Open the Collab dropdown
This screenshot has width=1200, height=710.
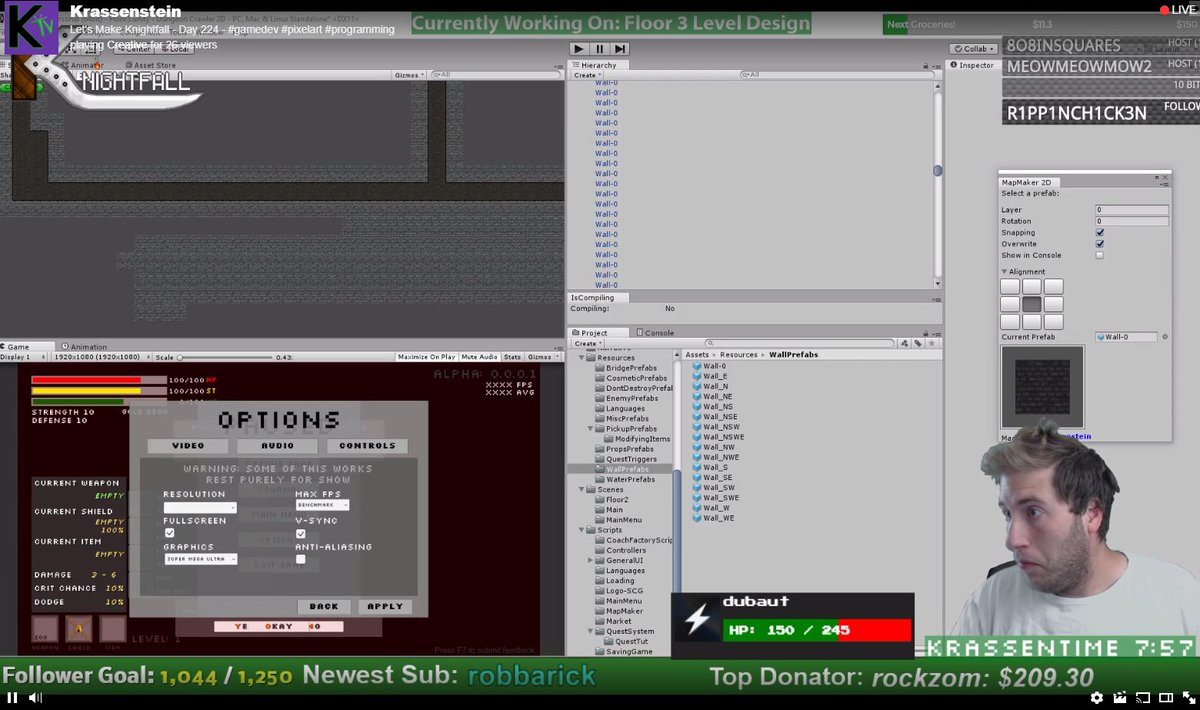coord(975,48)
